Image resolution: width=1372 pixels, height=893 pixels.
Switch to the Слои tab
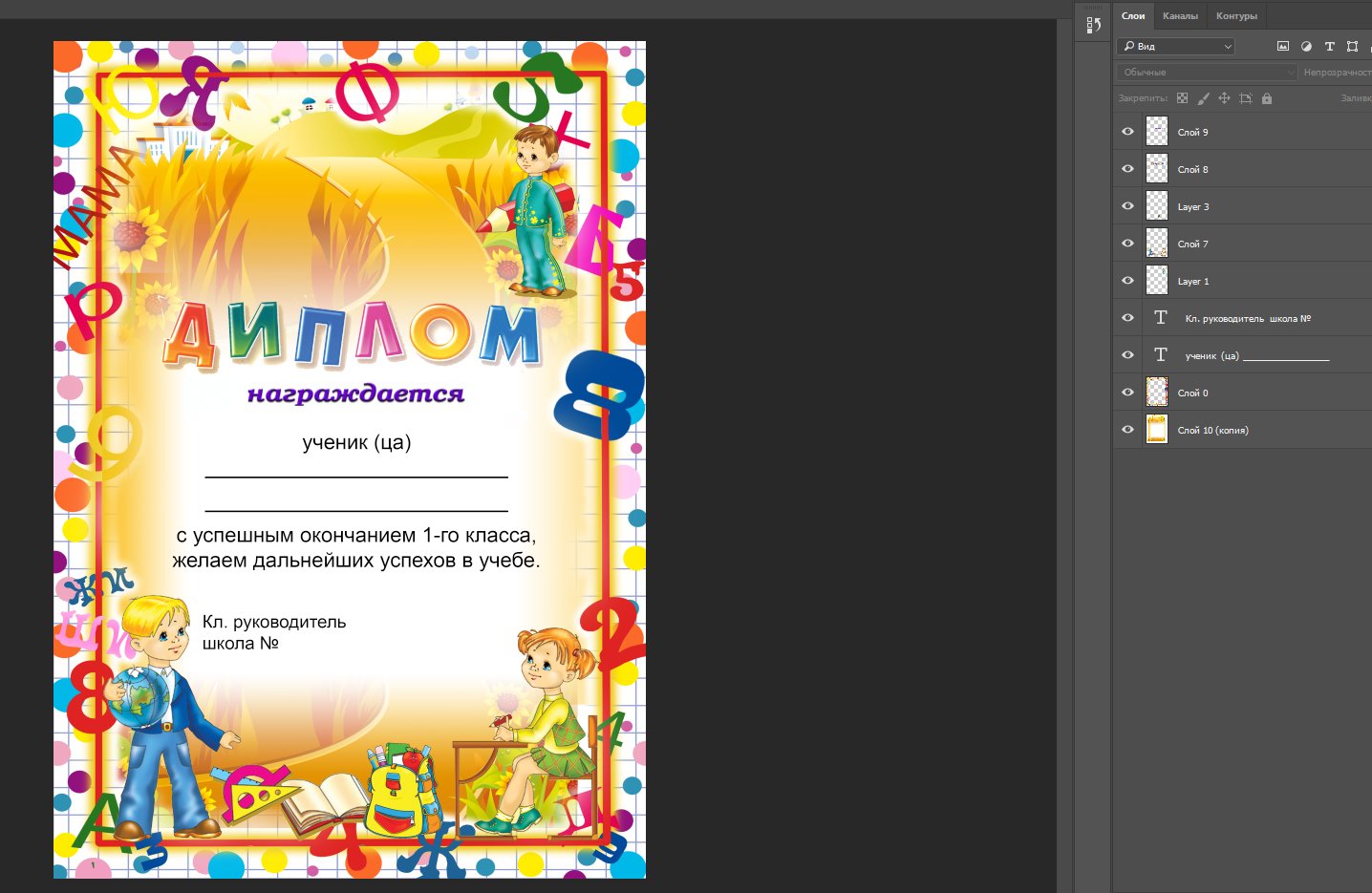1133,16
